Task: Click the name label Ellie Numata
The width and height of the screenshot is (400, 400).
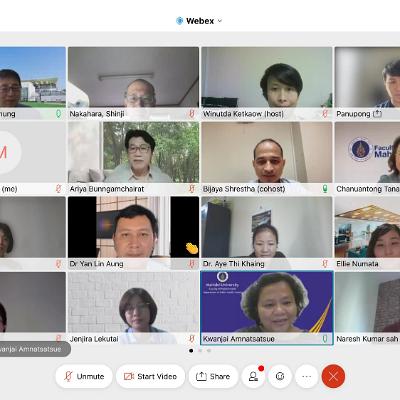Action: [357, 264]
